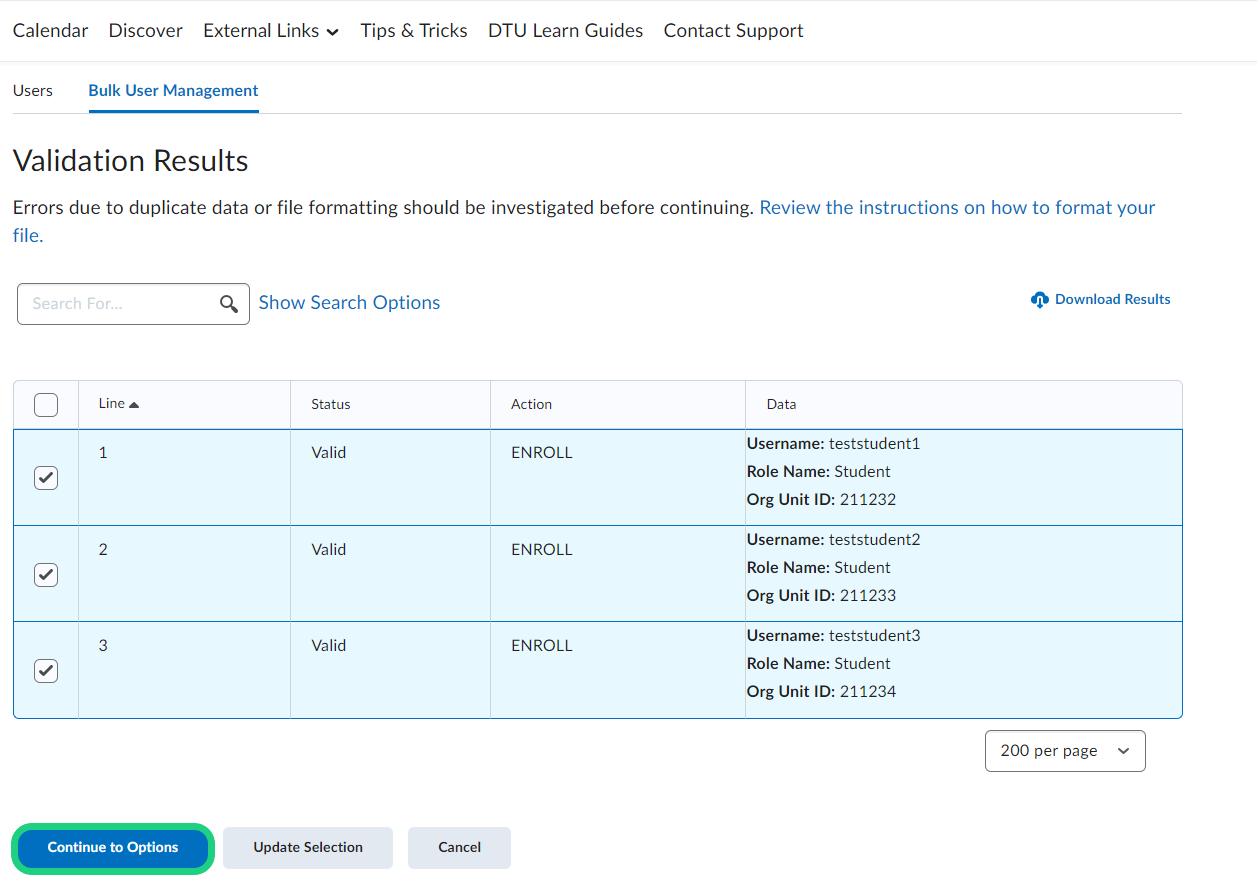The width and height of the screenshot is (1257, 886).
Task: Open the Calendar menu item
Action: point(50,31)
